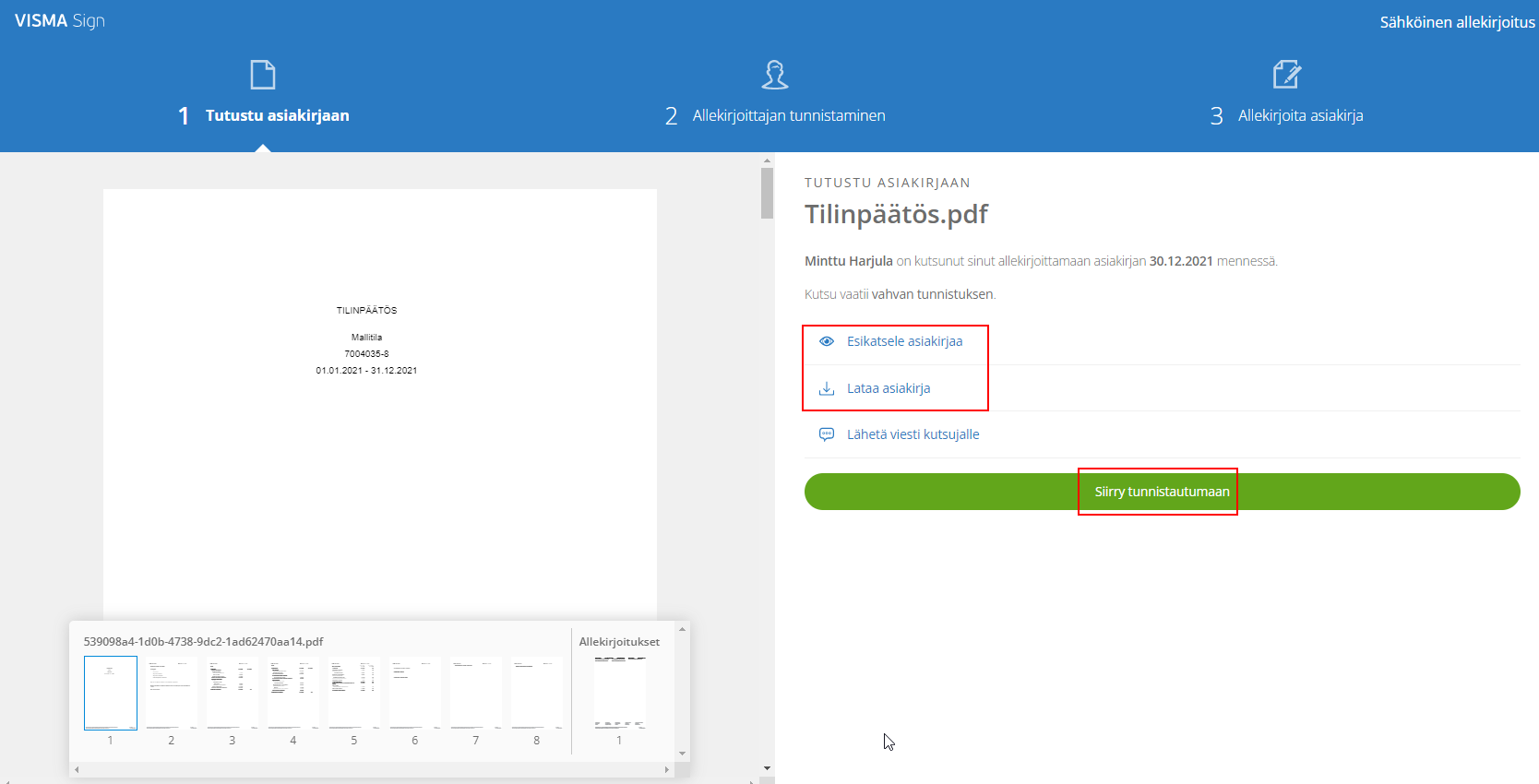This screenshot has width=1539, height=784.
Task: Jump to page 8 thumbnail
Action: point(536,694)
